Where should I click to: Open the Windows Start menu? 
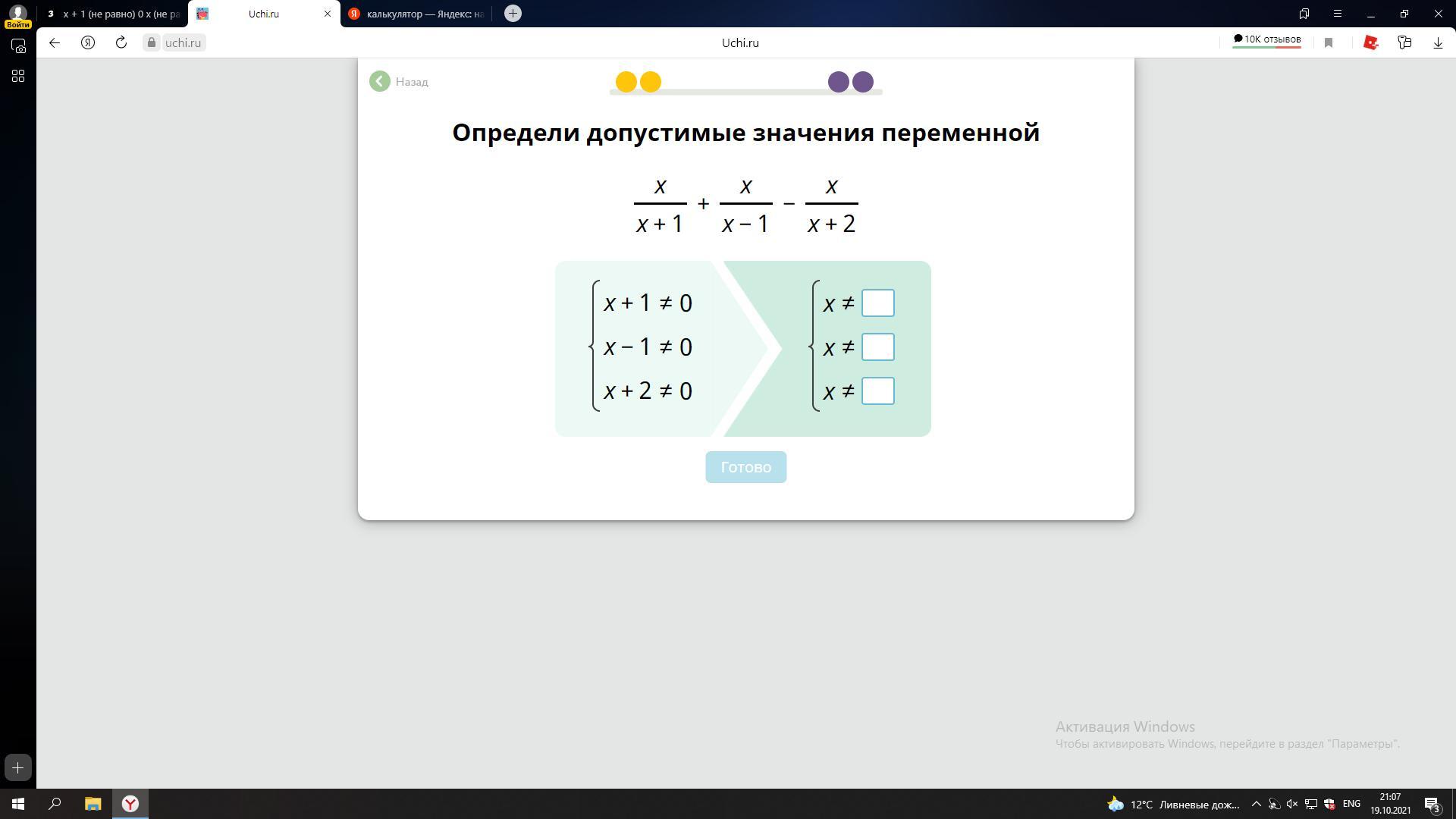pyautogui.click(x=18, y=804)
